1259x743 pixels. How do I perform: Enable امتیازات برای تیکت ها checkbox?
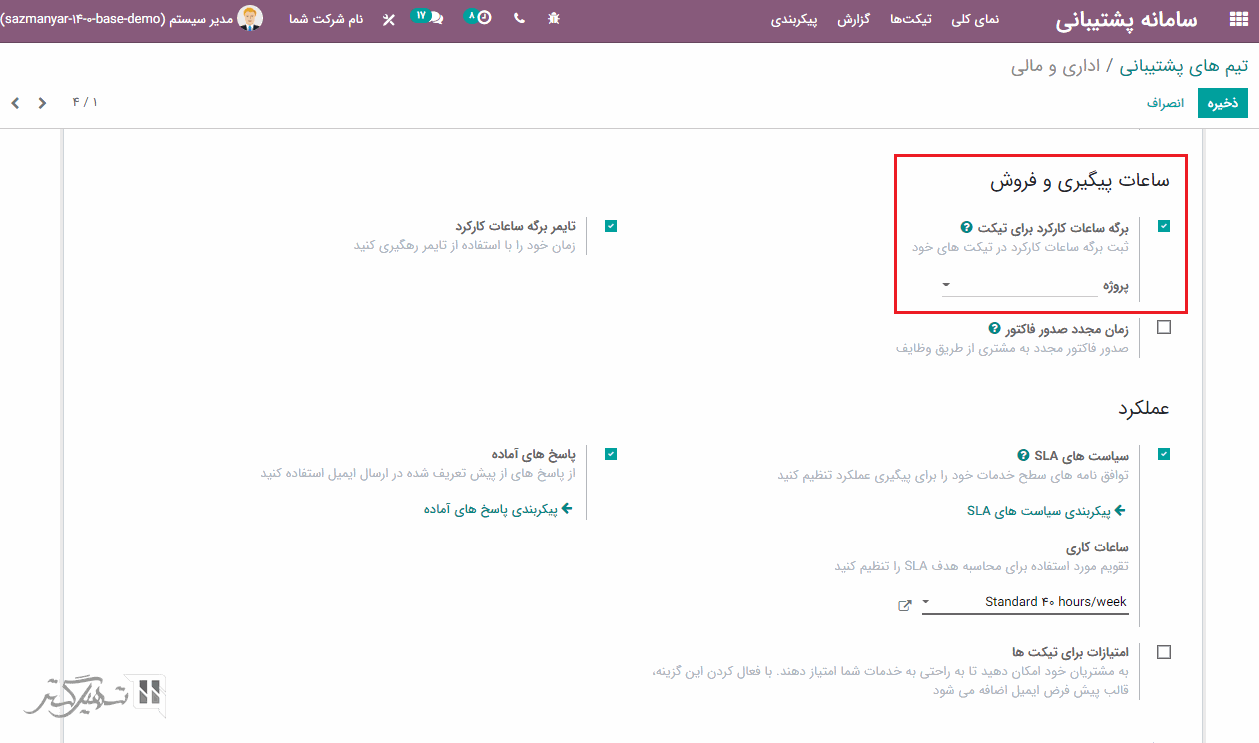[x=1163, y=652]
